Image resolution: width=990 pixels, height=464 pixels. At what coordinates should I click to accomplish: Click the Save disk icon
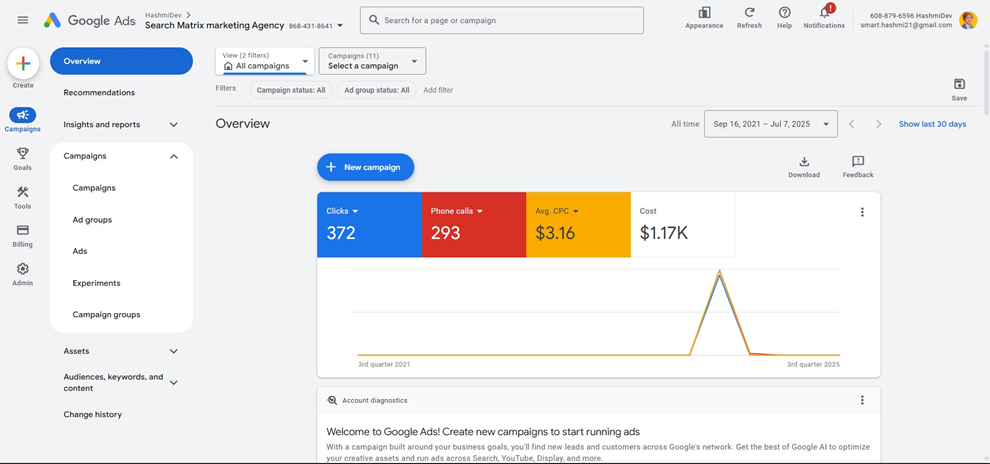(x=959, y=85)
